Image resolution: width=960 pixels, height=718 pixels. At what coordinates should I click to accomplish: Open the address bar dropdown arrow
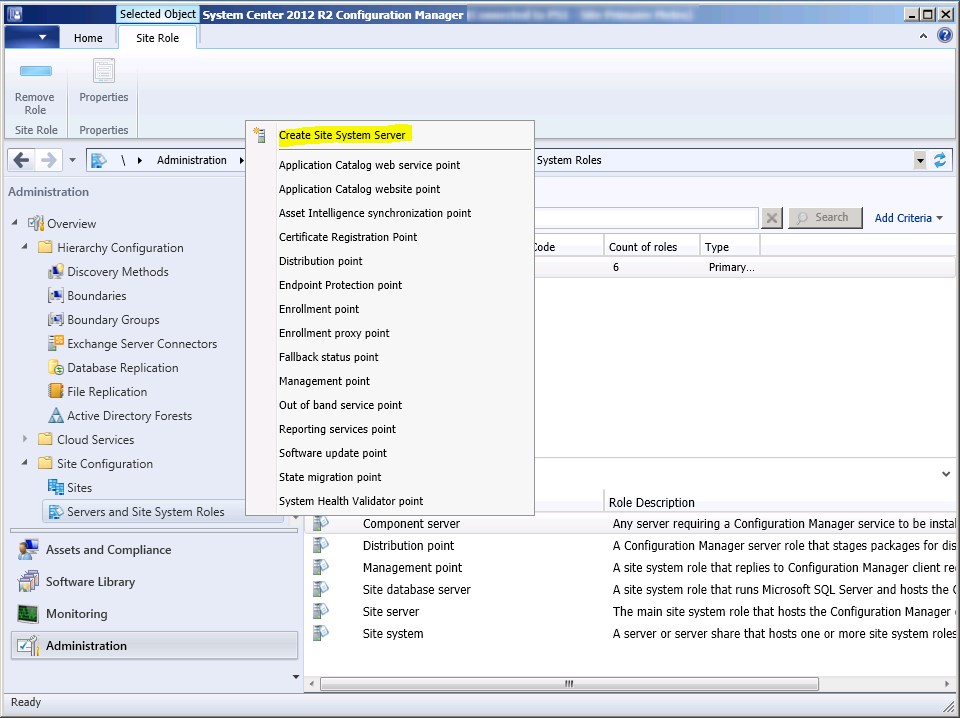tap(920, 160)
